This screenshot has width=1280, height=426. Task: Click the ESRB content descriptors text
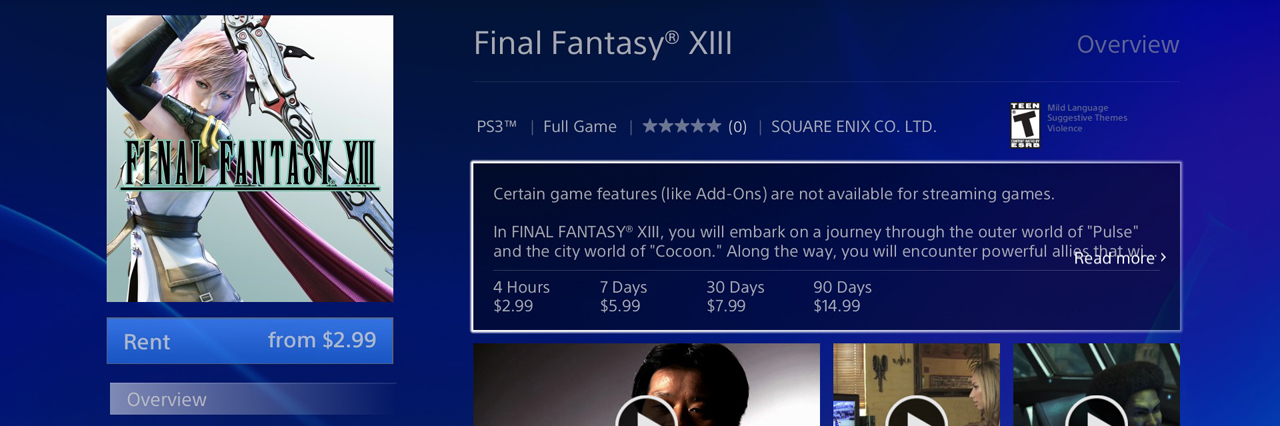click(1086, 118)
